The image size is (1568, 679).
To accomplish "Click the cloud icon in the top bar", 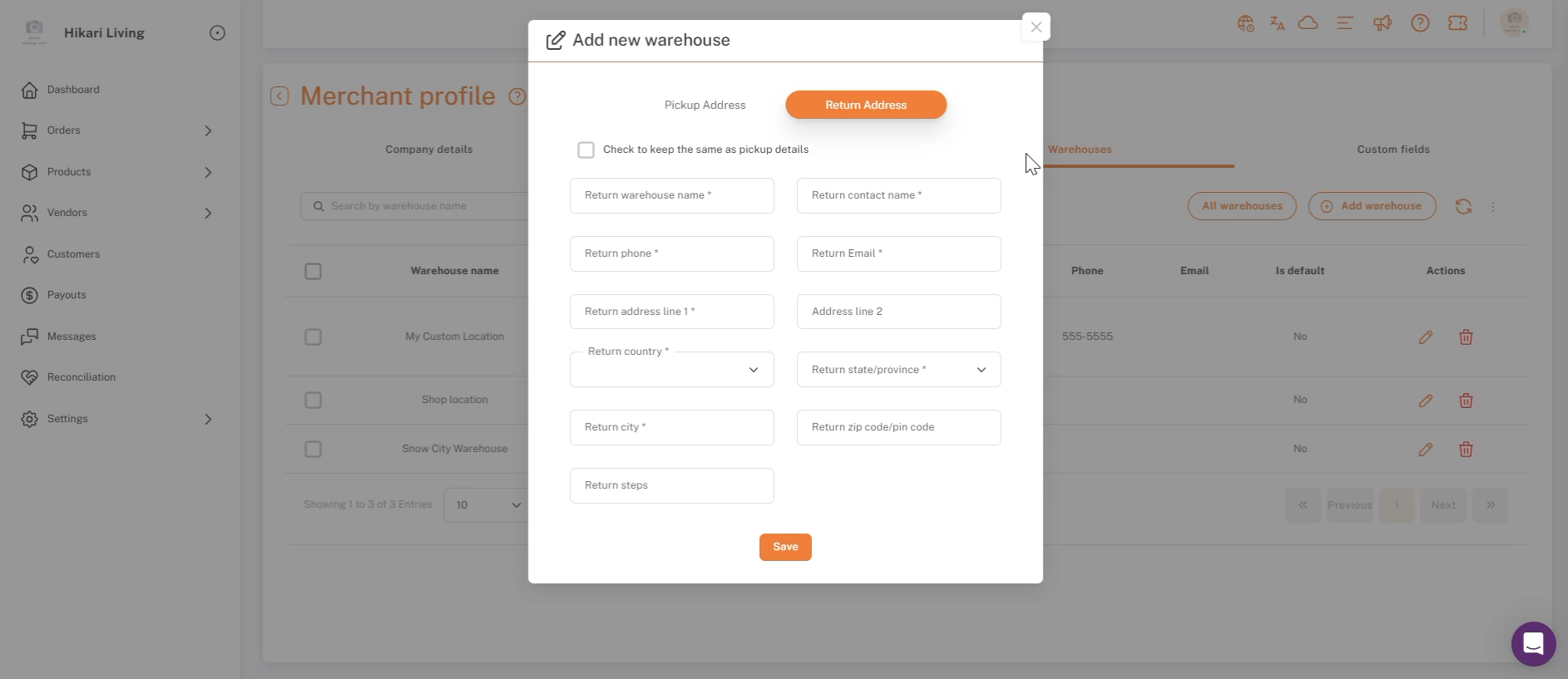I will (1308, 23).
